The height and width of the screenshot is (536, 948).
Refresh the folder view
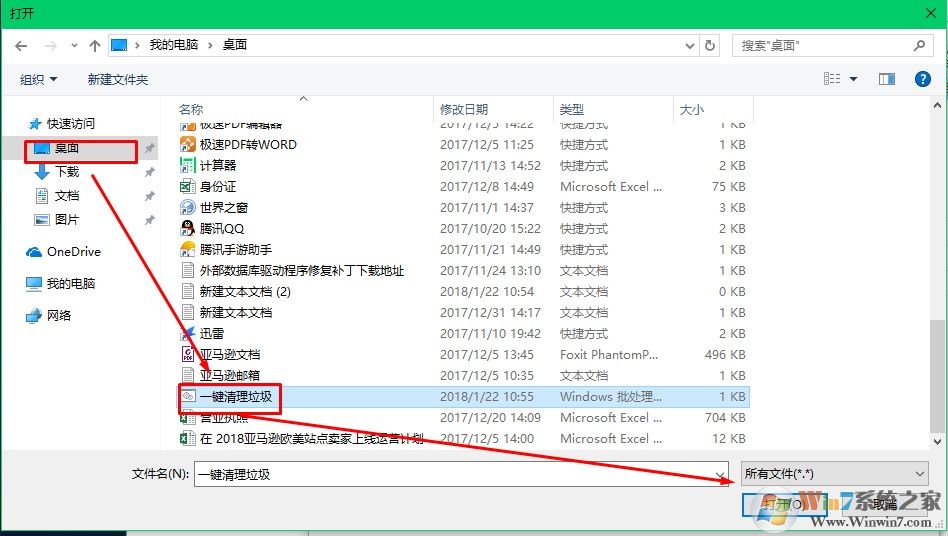(x=710, y=45)
